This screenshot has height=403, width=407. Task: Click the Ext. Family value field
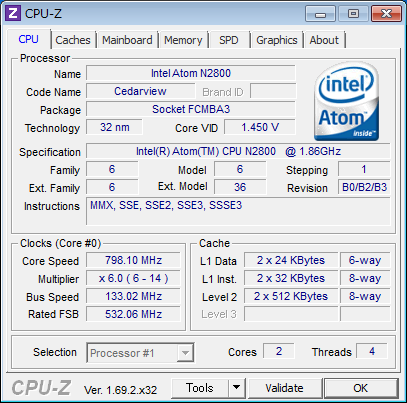pyautogui.click(x=112, y=187)
